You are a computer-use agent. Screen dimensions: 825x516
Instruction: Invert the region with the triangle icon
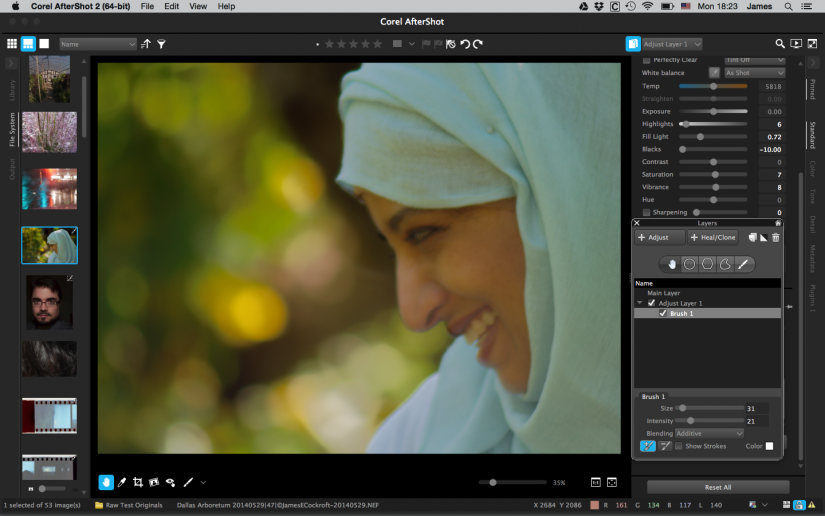click(764, 237)
